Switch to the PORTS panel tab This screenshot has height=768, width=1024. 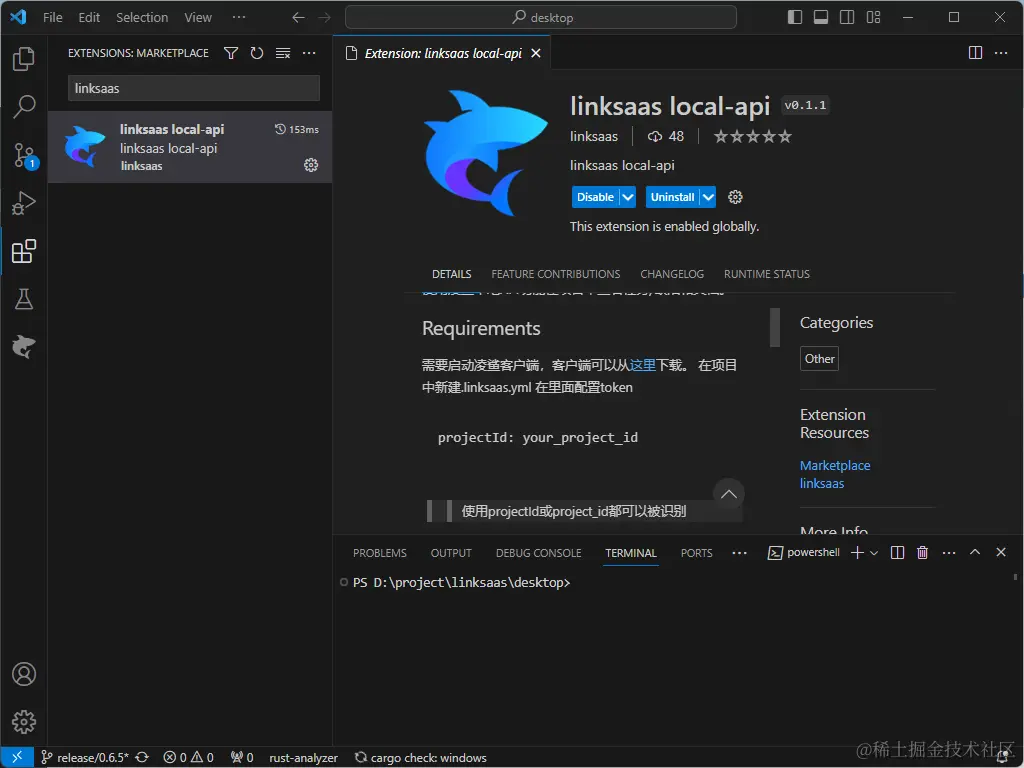[x=696, y=553]
